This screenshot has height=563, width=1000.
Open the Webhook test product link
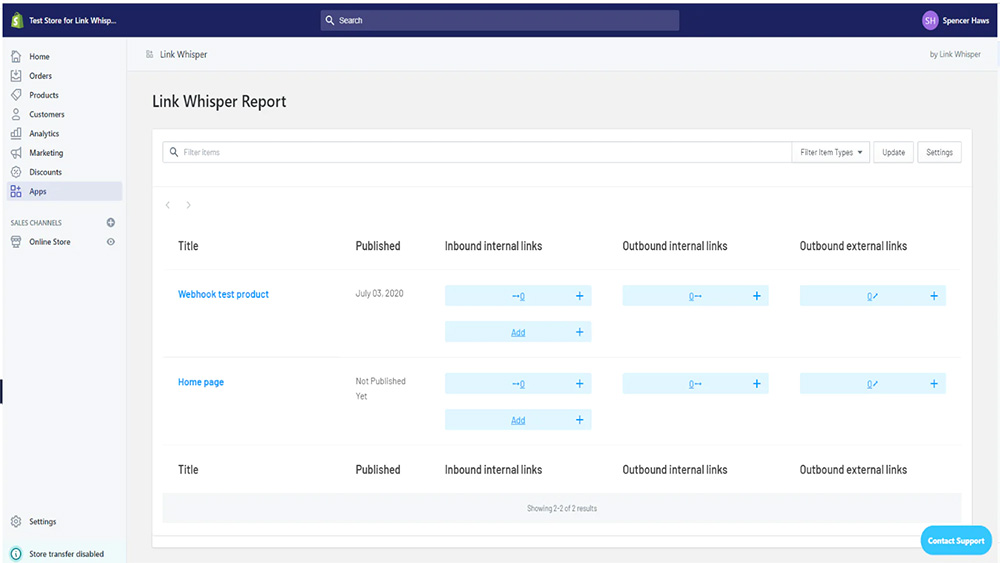tap(223, 294)
